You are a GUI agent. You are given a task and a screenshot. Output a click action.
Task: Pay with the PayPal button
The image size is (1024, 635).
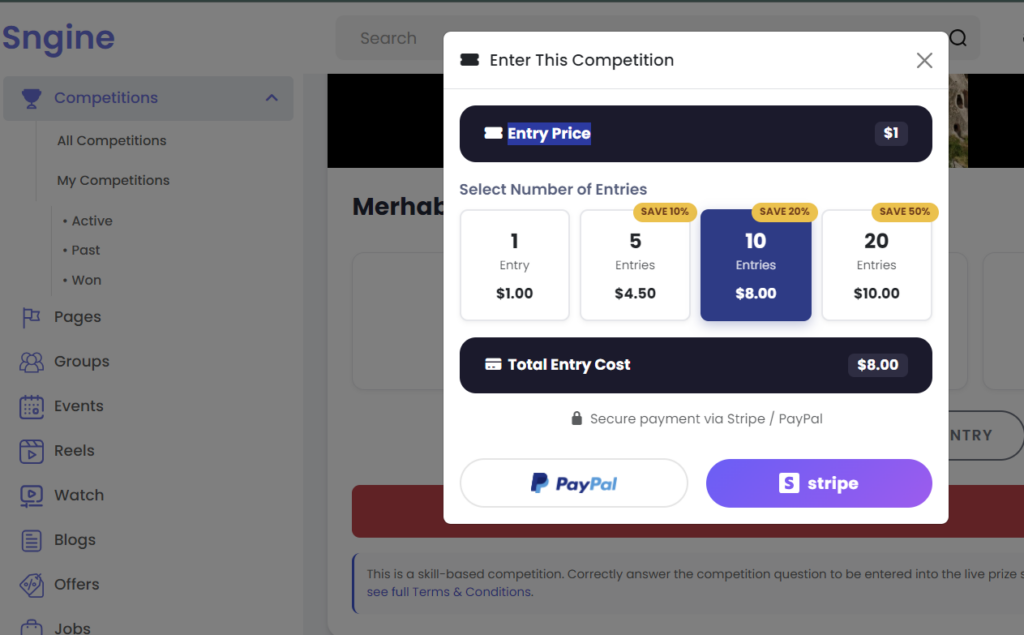pos(573,484)
